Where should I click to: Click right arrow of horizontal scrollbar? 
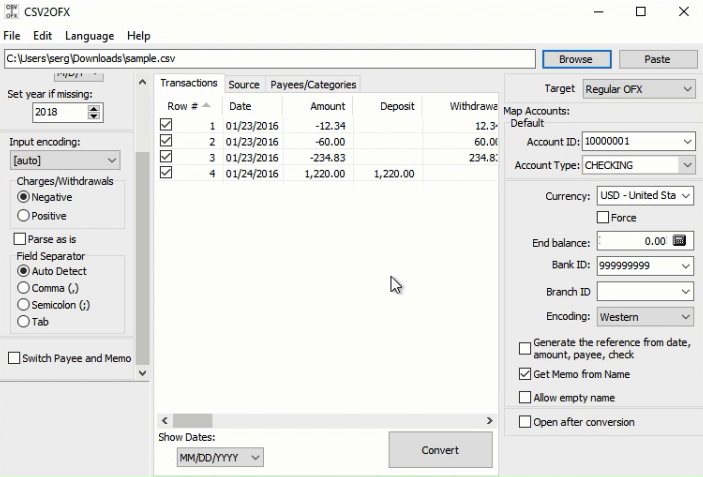(x=490, y=421)
